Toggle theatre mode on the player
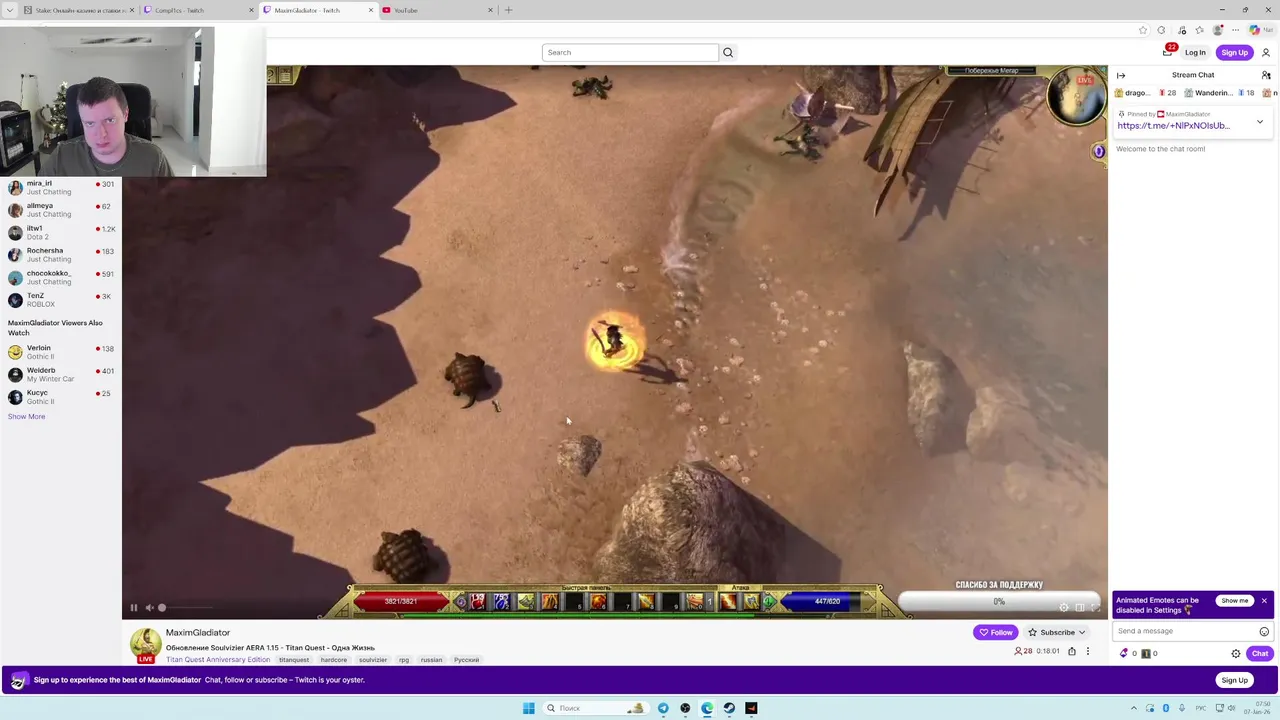This screenshot has width=1280, height=720. coord(1080,608)
